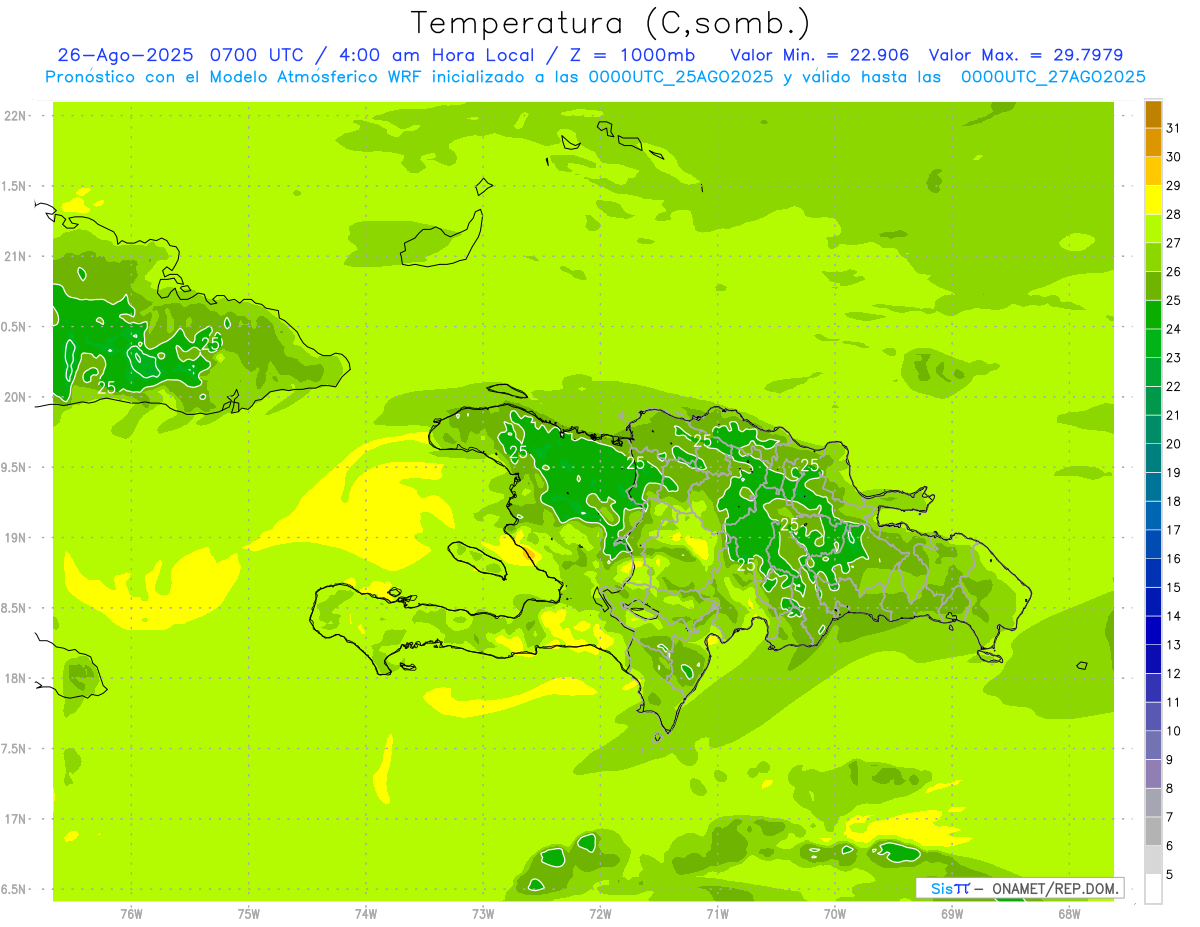Click the "17N" latitude axis label
This screenshot has height=927, width=1200.
coord(14,819)
